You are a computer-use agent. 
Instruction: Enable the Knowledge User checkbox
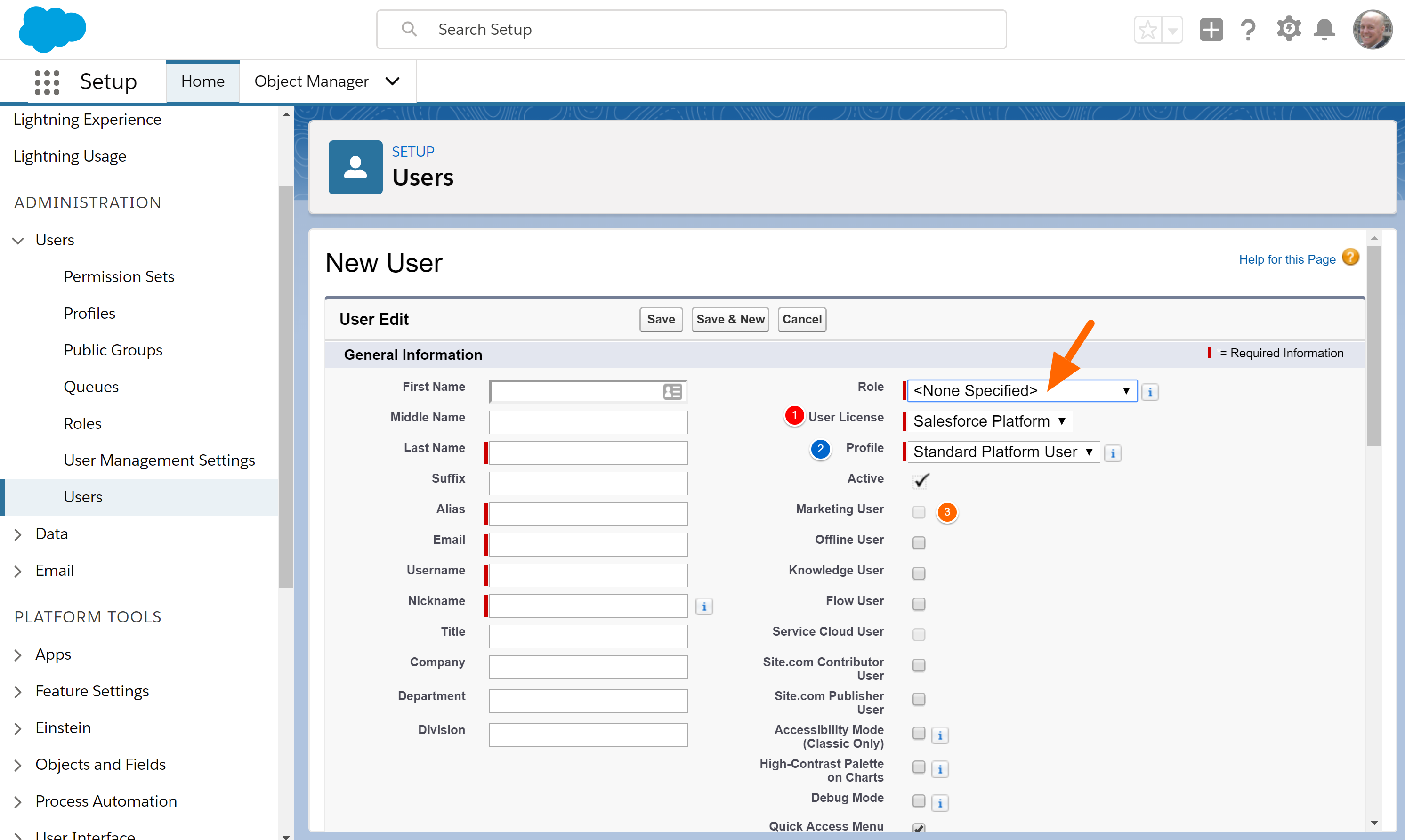[x=919, y=573]
